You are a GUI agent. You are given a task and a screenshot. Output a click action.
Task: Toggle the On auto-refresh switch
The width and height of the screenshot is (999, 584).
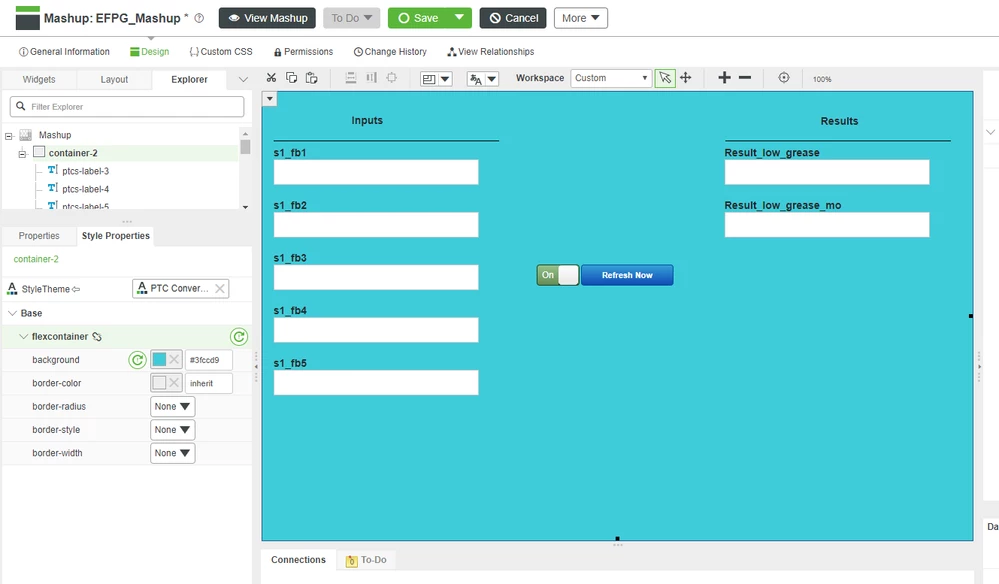557,275
